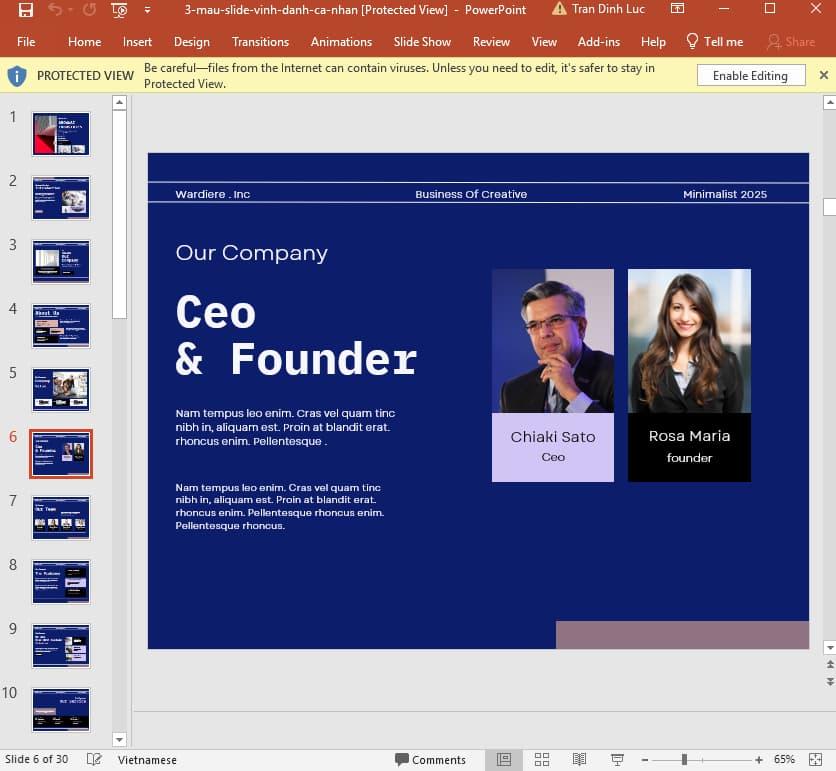
Task: Click the Save icon in title bar
Action: 25,10
